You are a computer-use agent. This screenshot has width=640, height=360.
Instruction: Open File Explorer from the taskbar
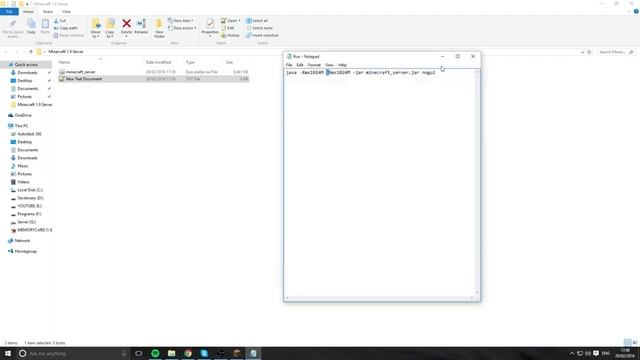pos(171,353)
